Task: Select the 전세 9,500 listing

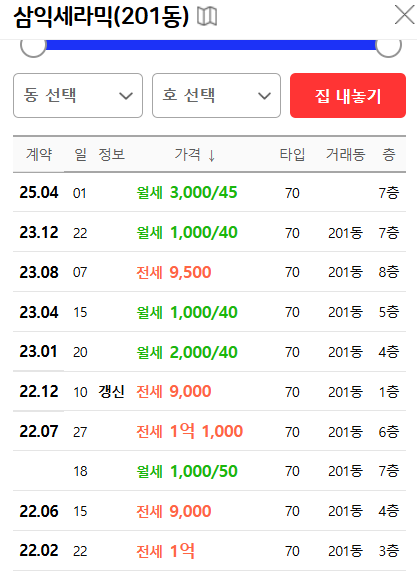Action: coord(174,272)
